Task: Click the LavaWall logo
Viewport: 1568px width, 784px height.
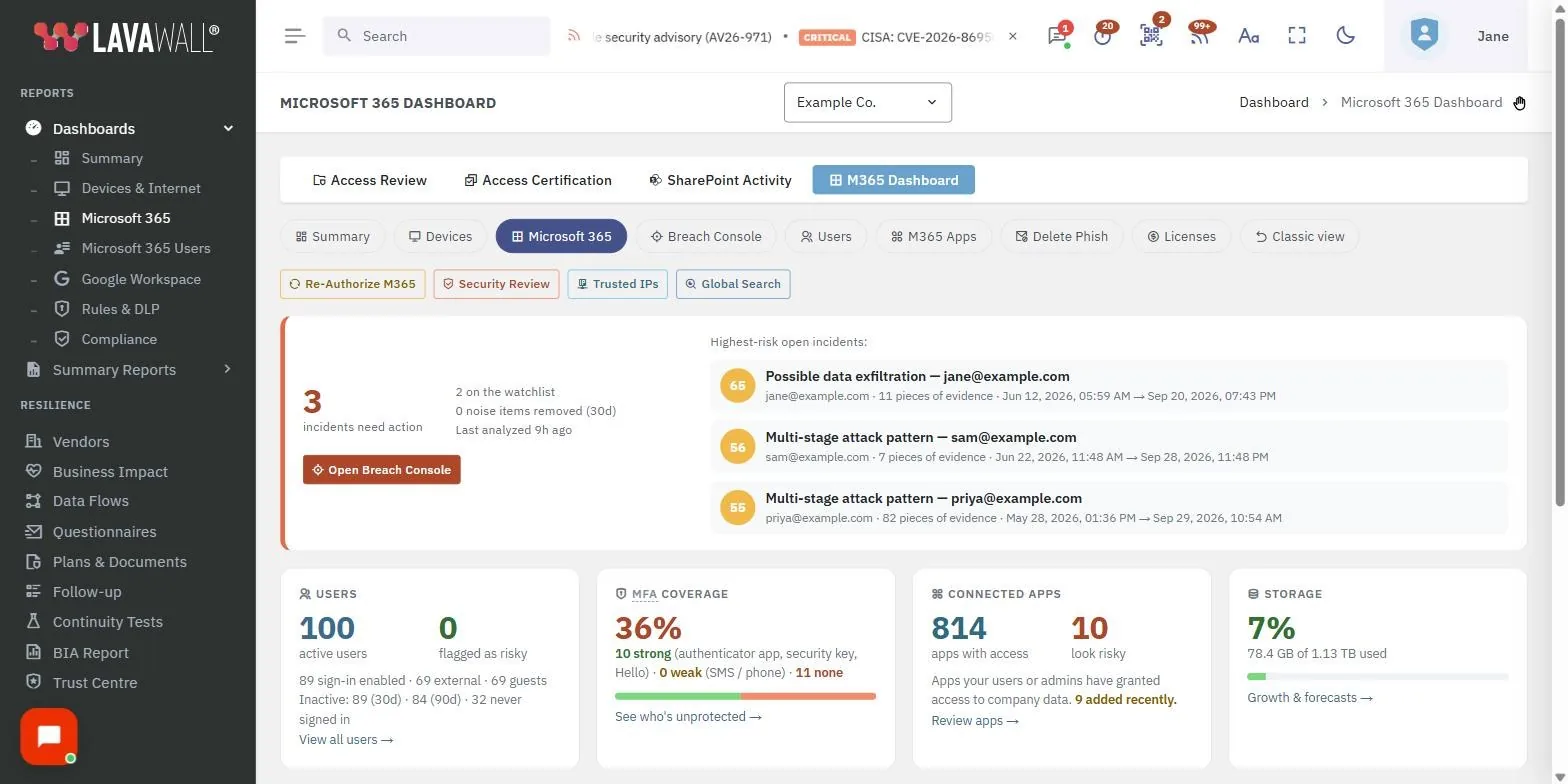Action: pos(127,37)
